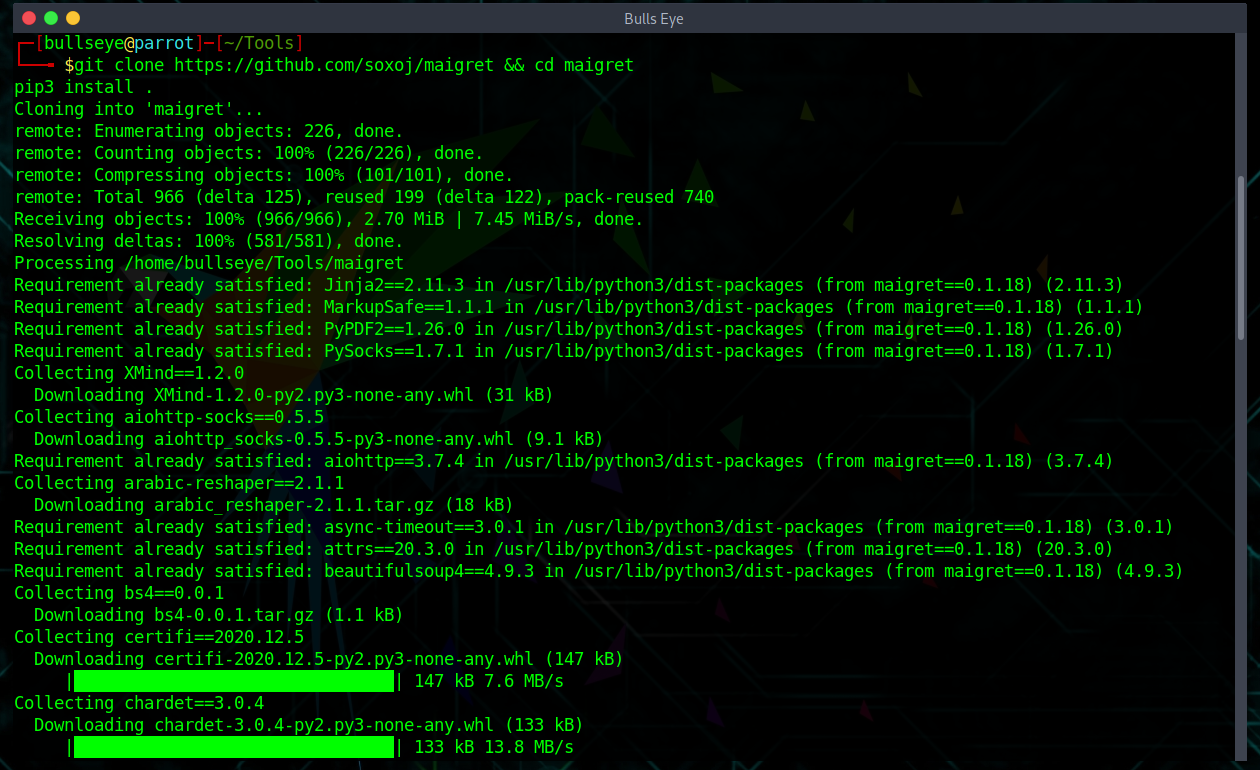Click the yellow minimize window button

[x=72, y=18]
